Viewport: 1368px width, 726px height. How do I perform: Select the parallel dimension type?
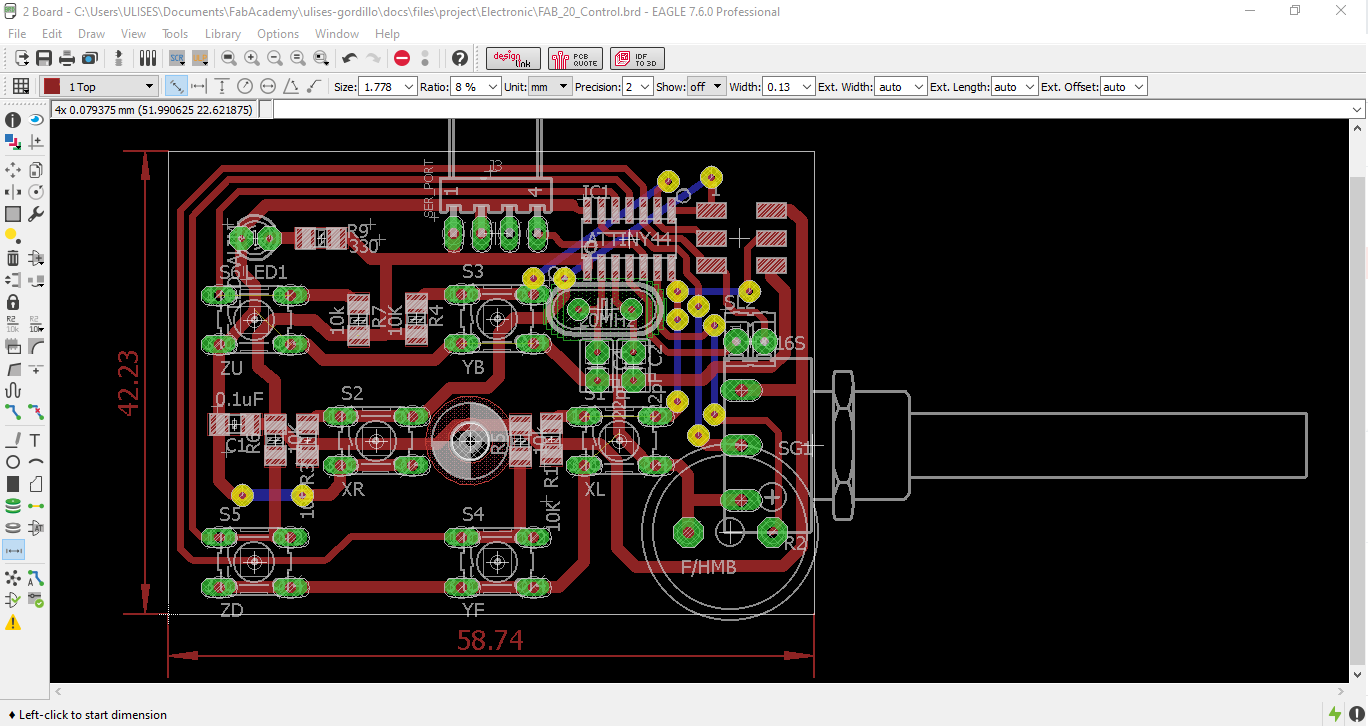tap(176, 87)
